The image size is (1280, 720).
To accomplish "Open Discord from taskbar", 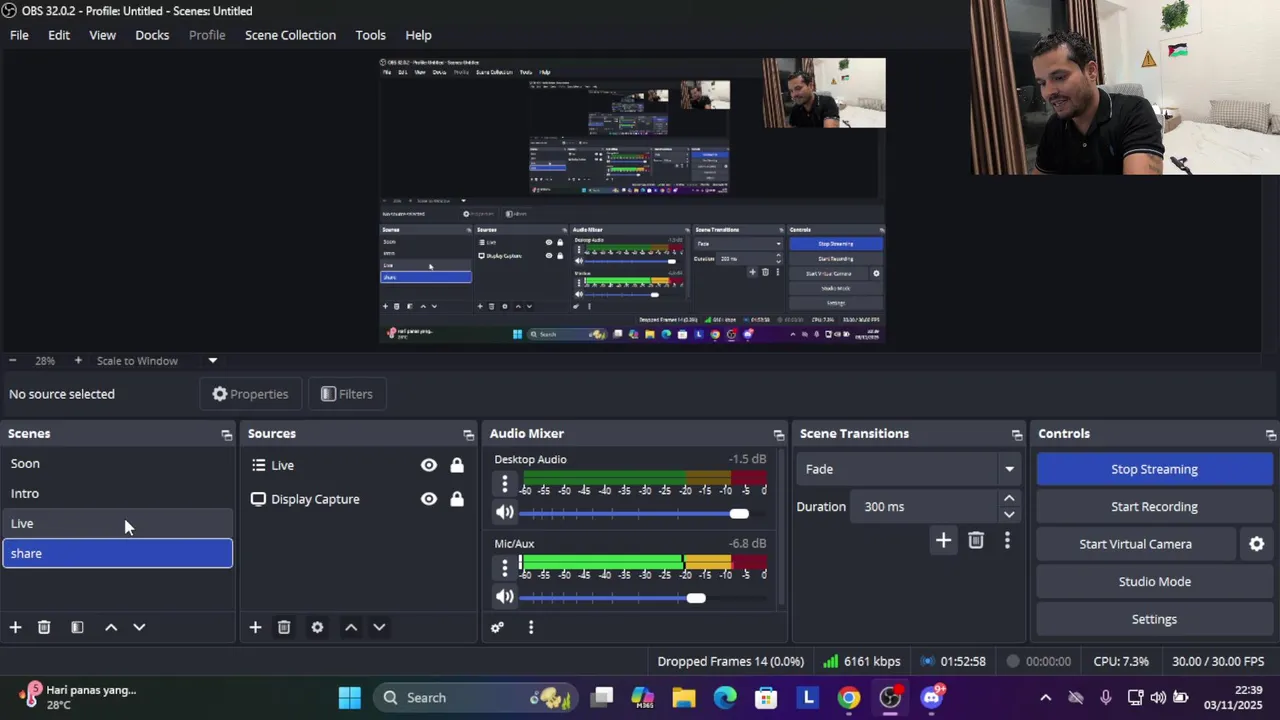I will coord(932,698).
